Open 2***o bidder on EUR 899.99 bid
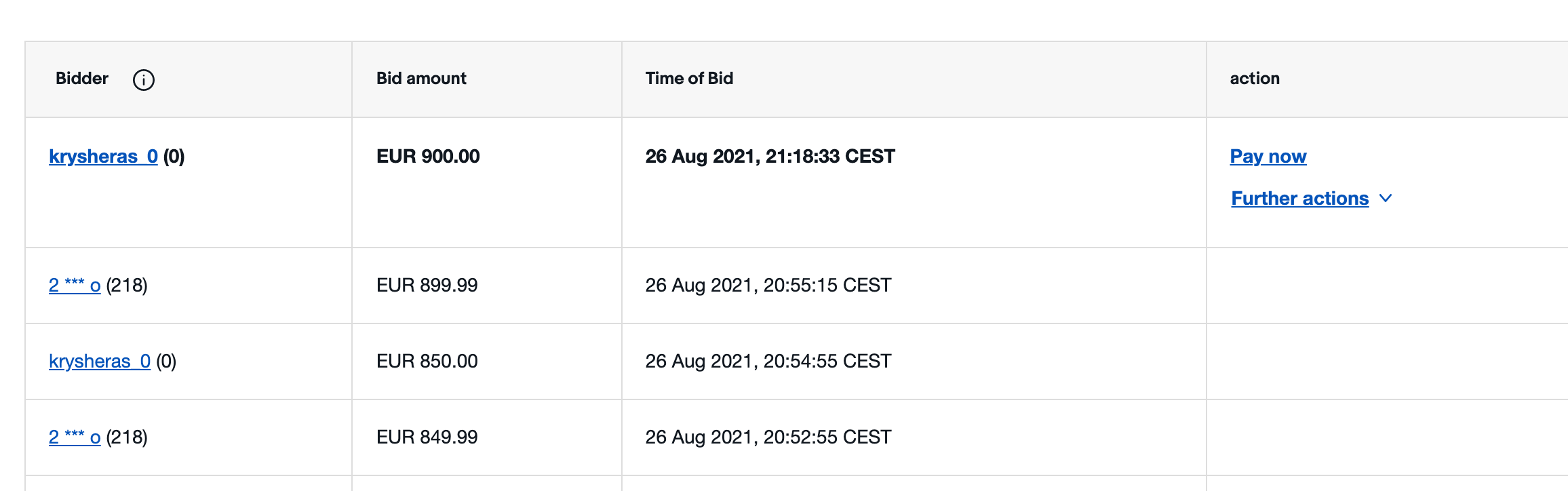 coord(75,285)
